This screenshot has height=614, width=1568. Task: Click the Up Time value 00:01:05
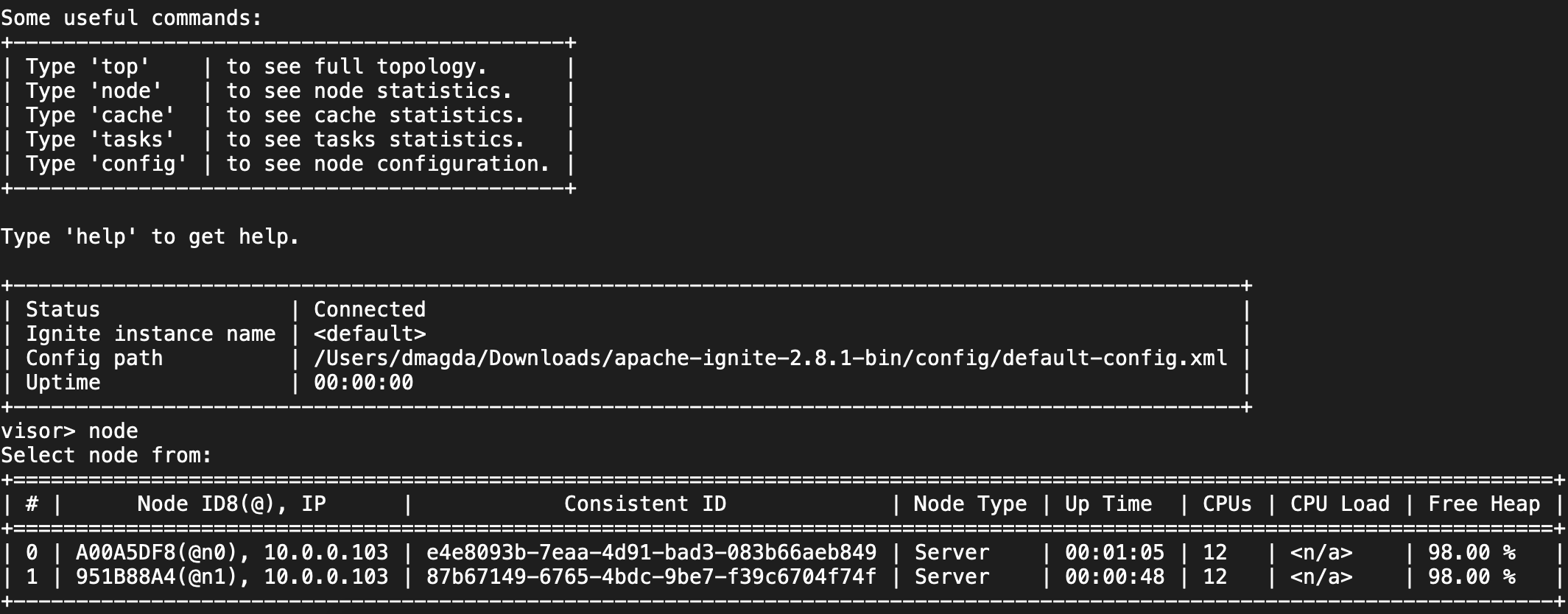tap(1114, 553)
